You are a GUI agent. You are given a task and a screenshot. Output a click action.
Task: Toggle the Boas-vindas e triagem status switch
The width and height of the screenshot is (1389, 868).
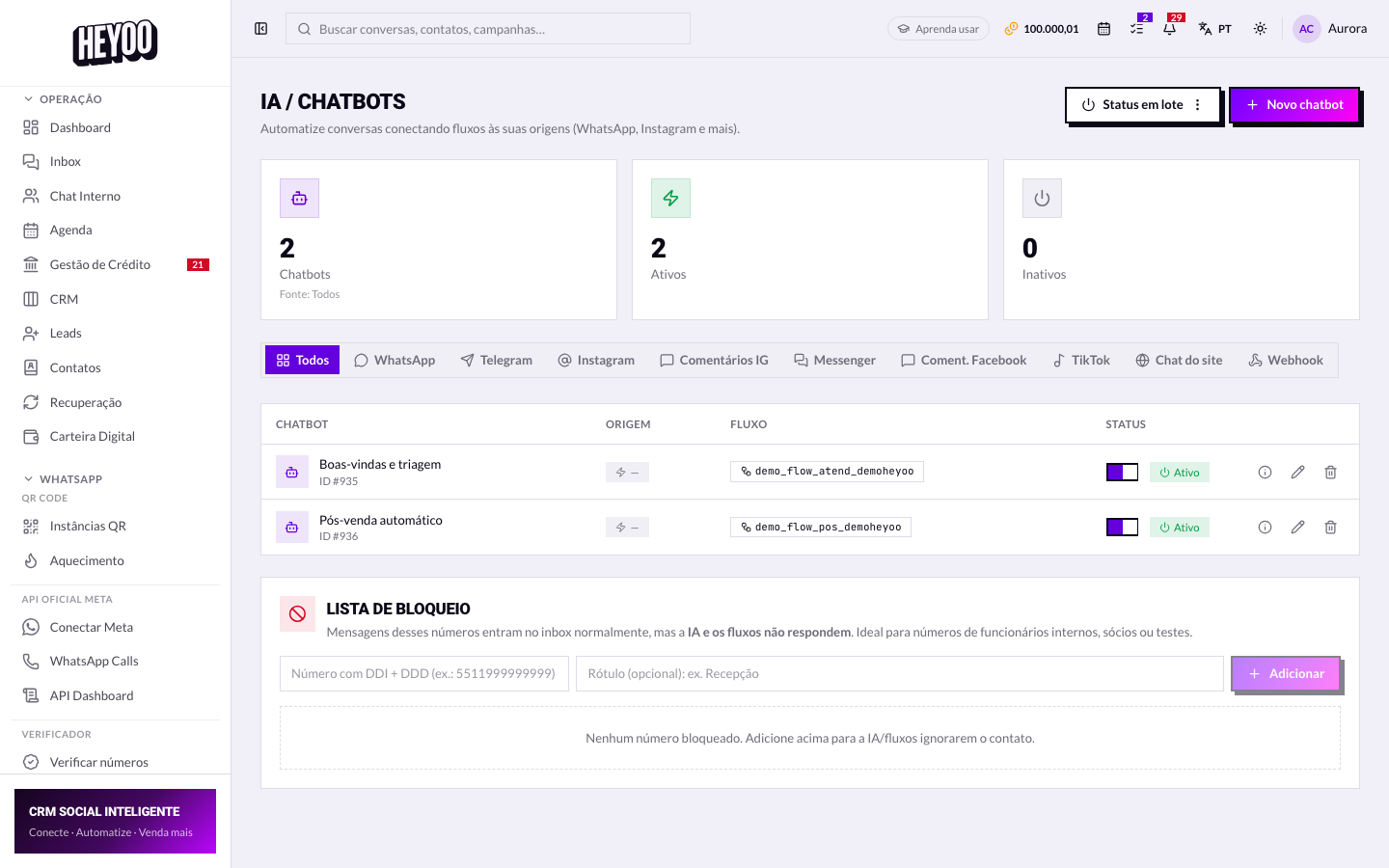pos(1122,472)
